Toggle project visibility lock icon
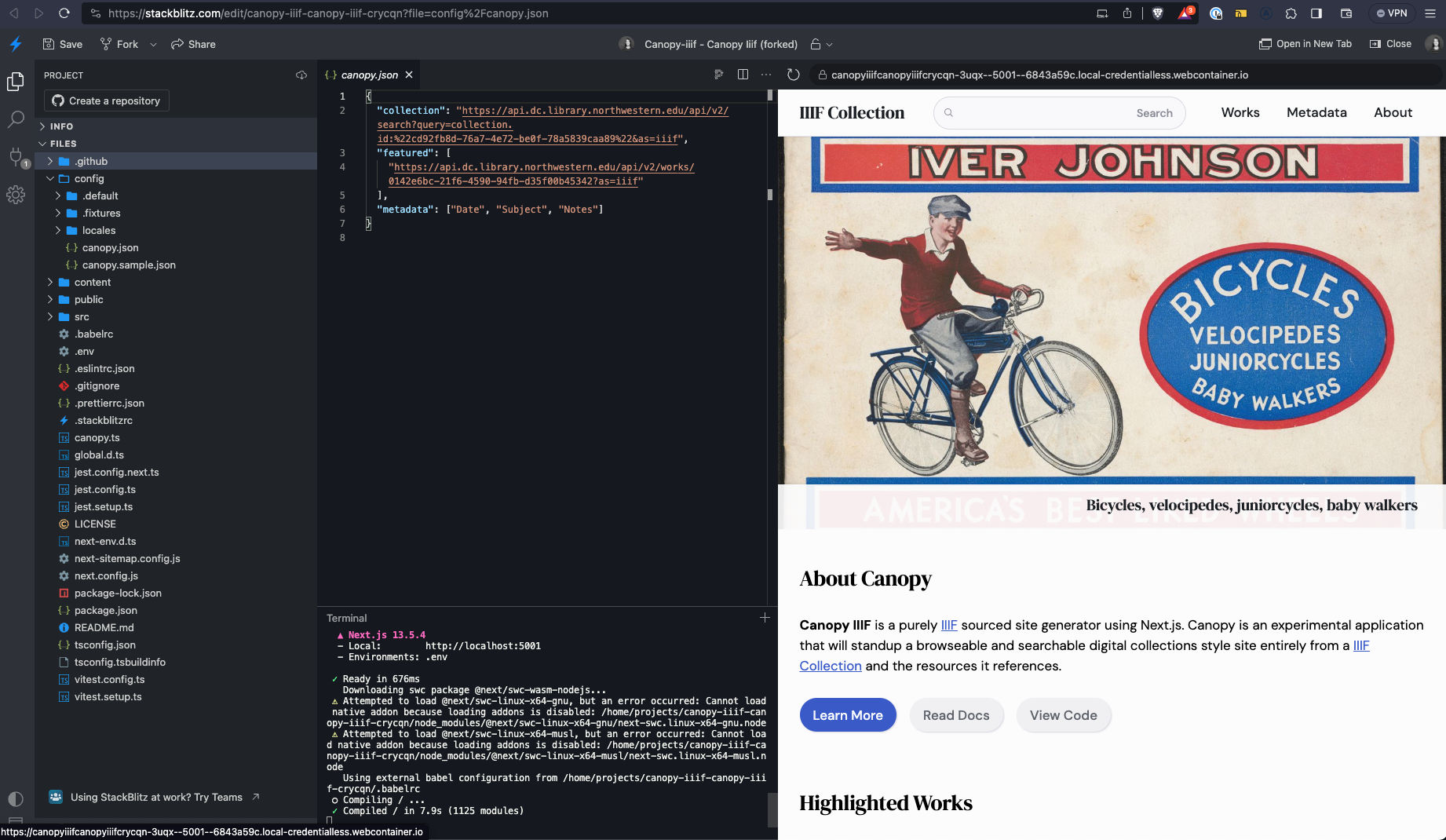 (x=816, y=44)
